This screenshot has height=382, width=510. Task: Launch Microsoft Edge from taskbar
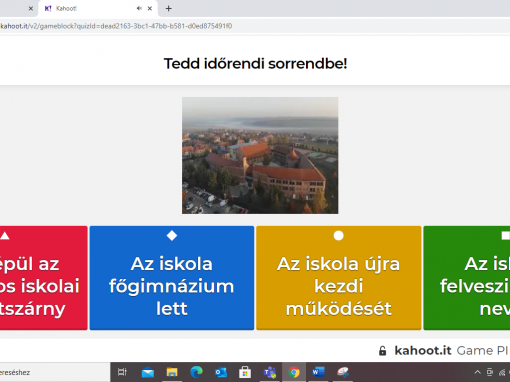pyautogui.click(x=196, y=372)
